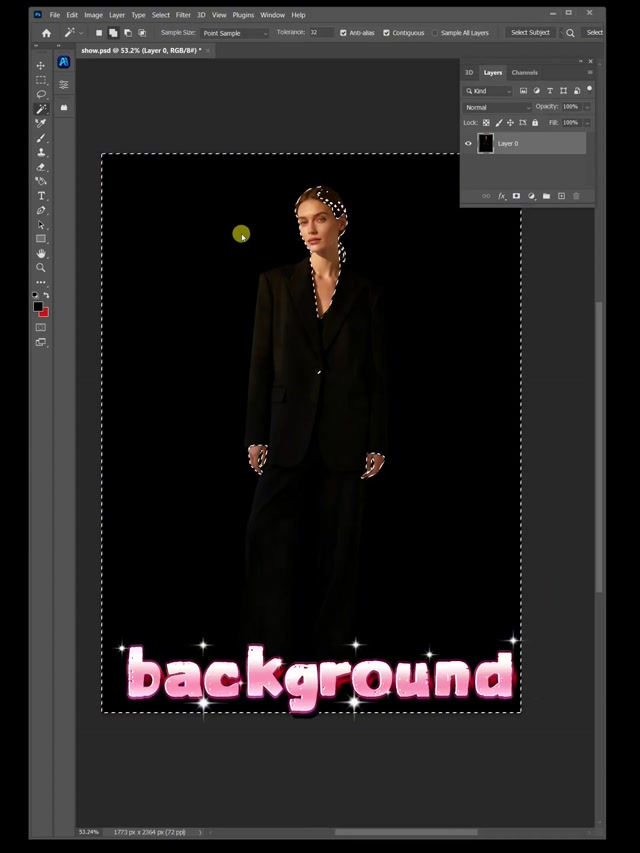Click the foreground color swatch
The width and height of the screenshot is (640, 853).
tap(38, 307)
